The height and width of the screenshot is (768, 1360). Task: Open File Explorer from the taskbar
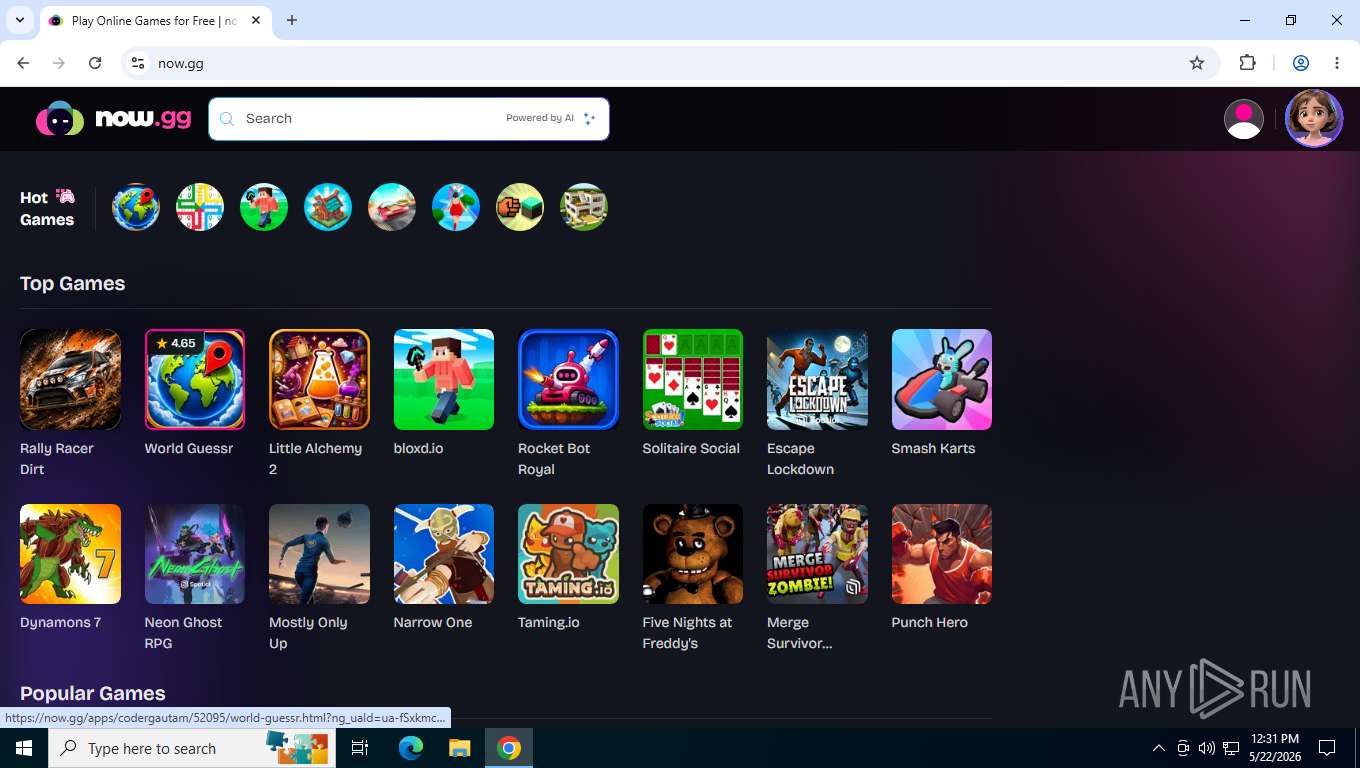(459, 748)
